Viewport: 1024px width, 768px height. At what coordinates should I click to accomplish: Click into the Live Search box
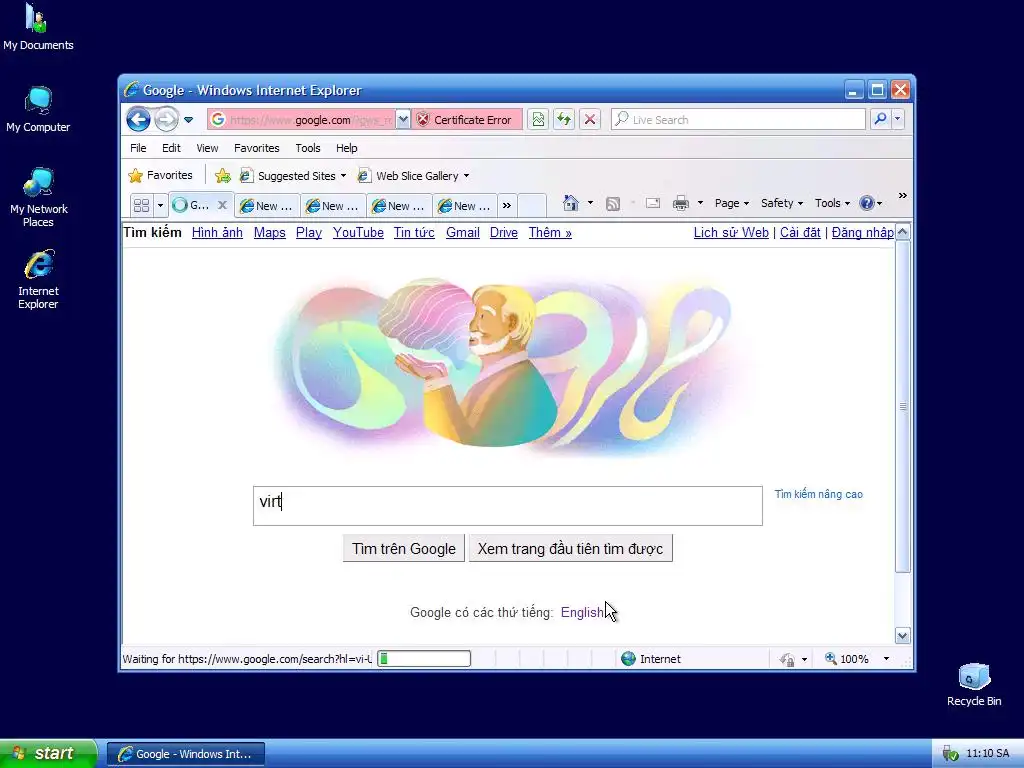pos(738,120)
